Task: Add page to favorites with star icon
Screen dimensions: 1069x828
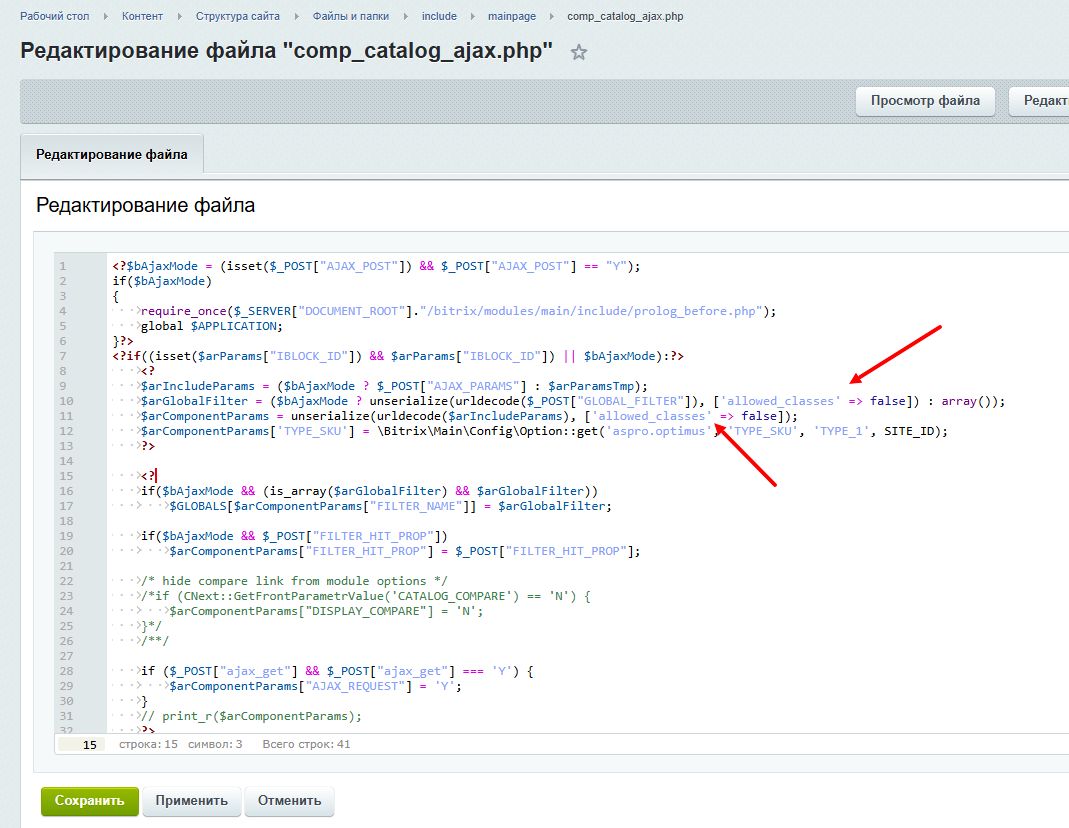Action: (578, 53)
